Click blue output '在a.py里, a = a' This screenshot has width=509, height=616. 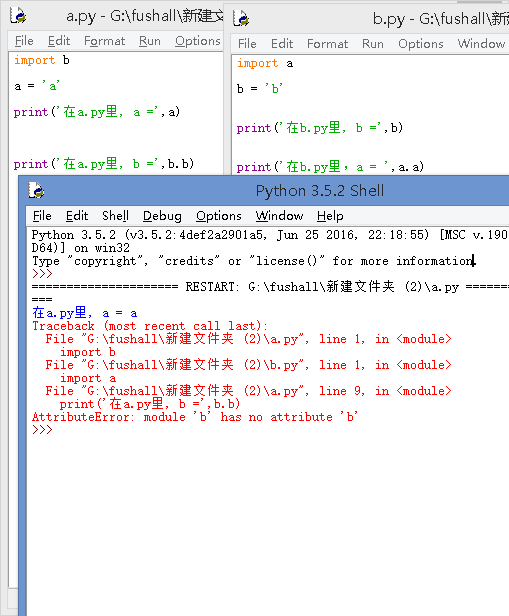85,313
